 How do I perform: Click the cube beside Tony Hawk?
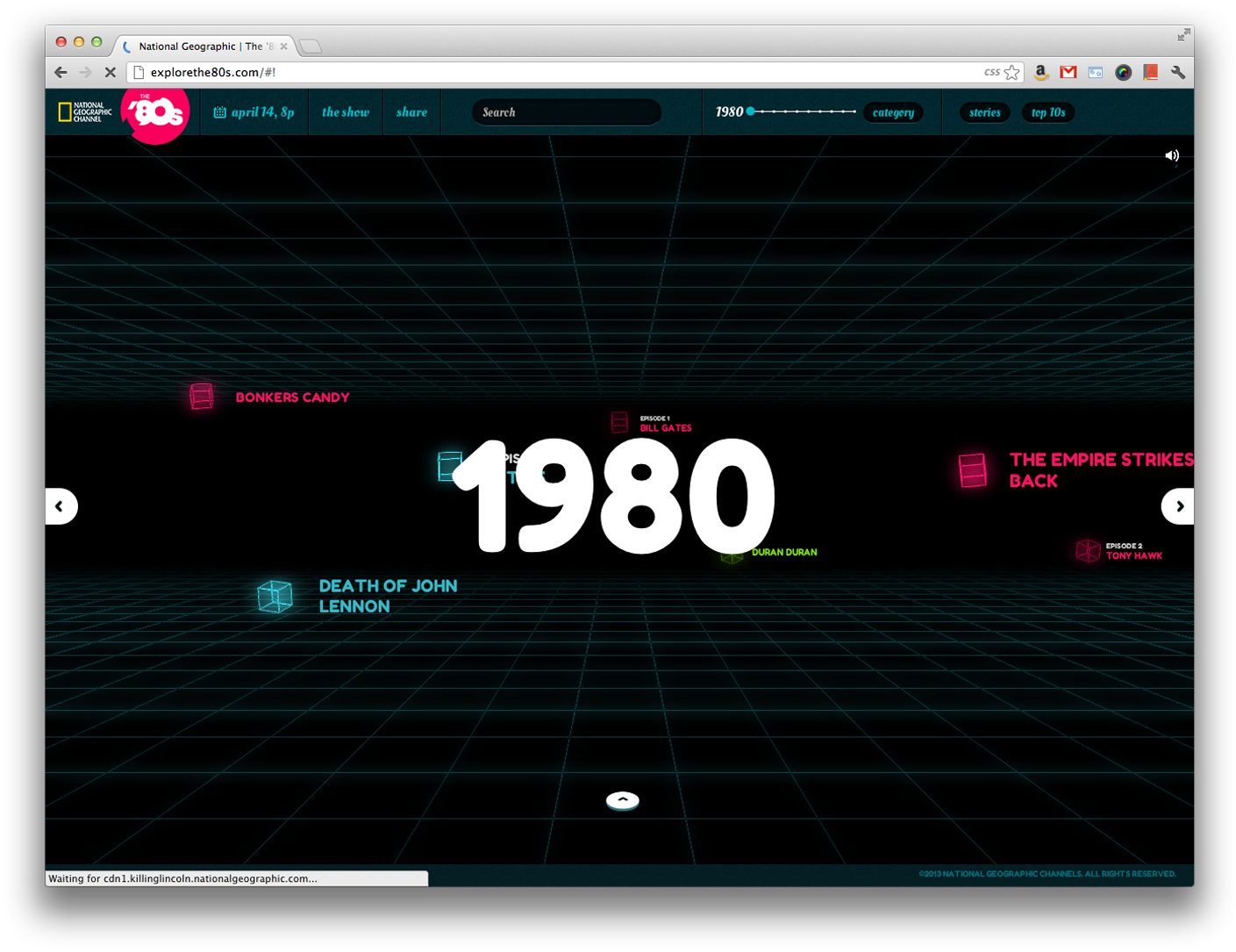pyautogui.click(x=1089, y=551)
